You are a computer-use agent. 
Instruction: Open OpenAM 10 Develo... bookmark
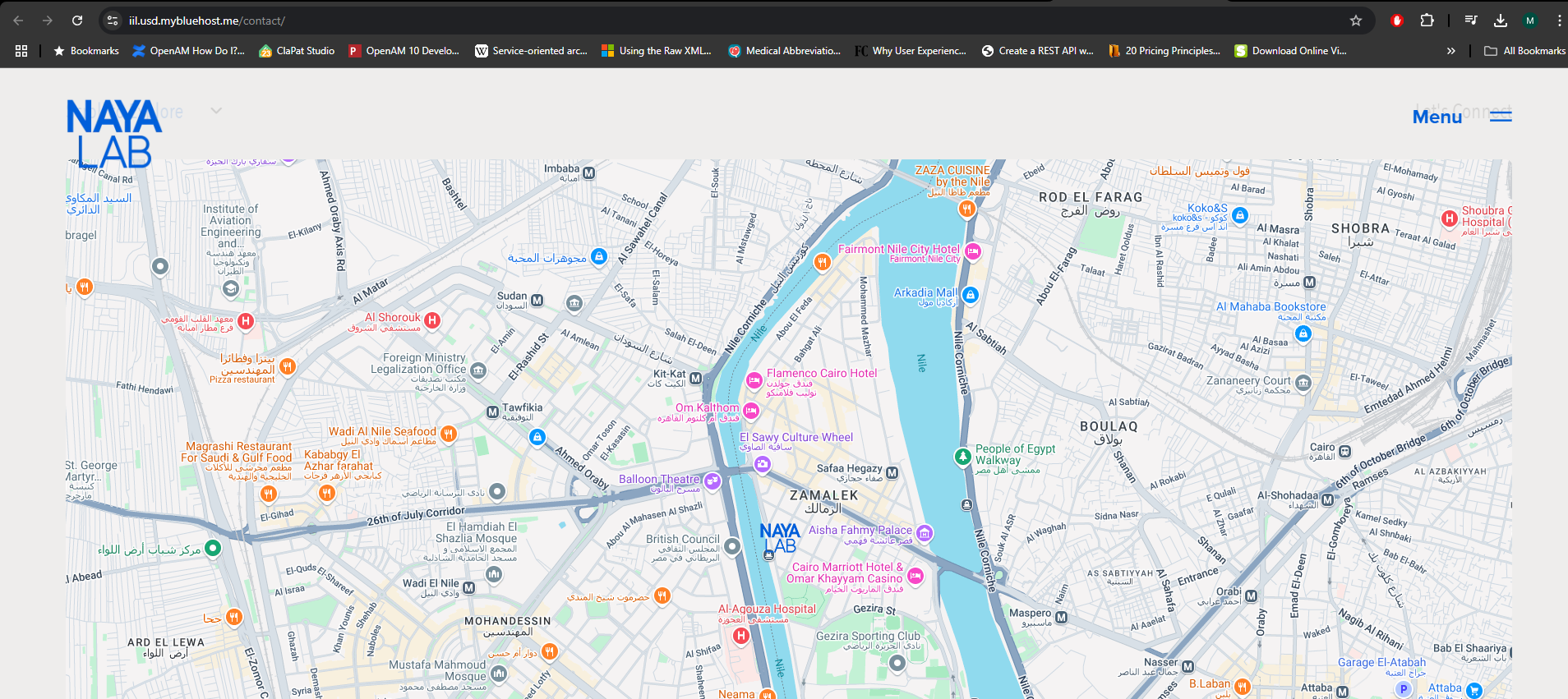pyautogui.click(x=404, y=51)
